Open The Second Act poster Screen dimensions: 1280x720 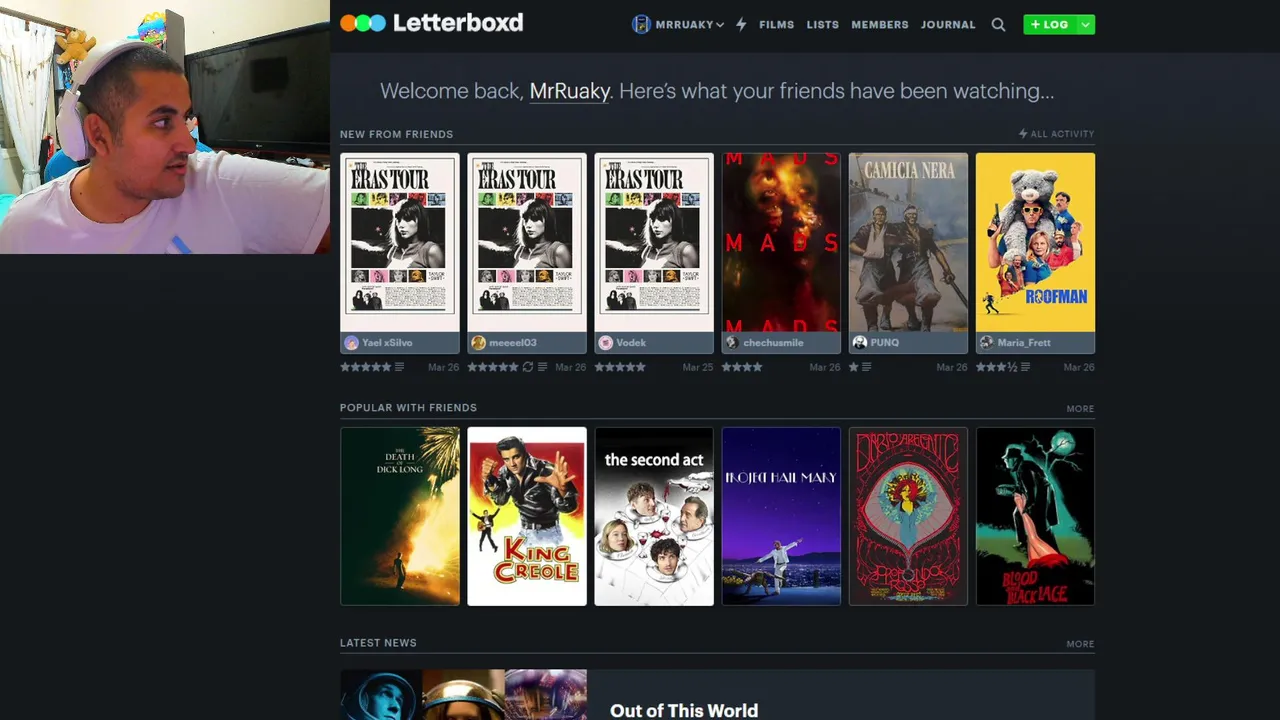(x=654, y=516)
